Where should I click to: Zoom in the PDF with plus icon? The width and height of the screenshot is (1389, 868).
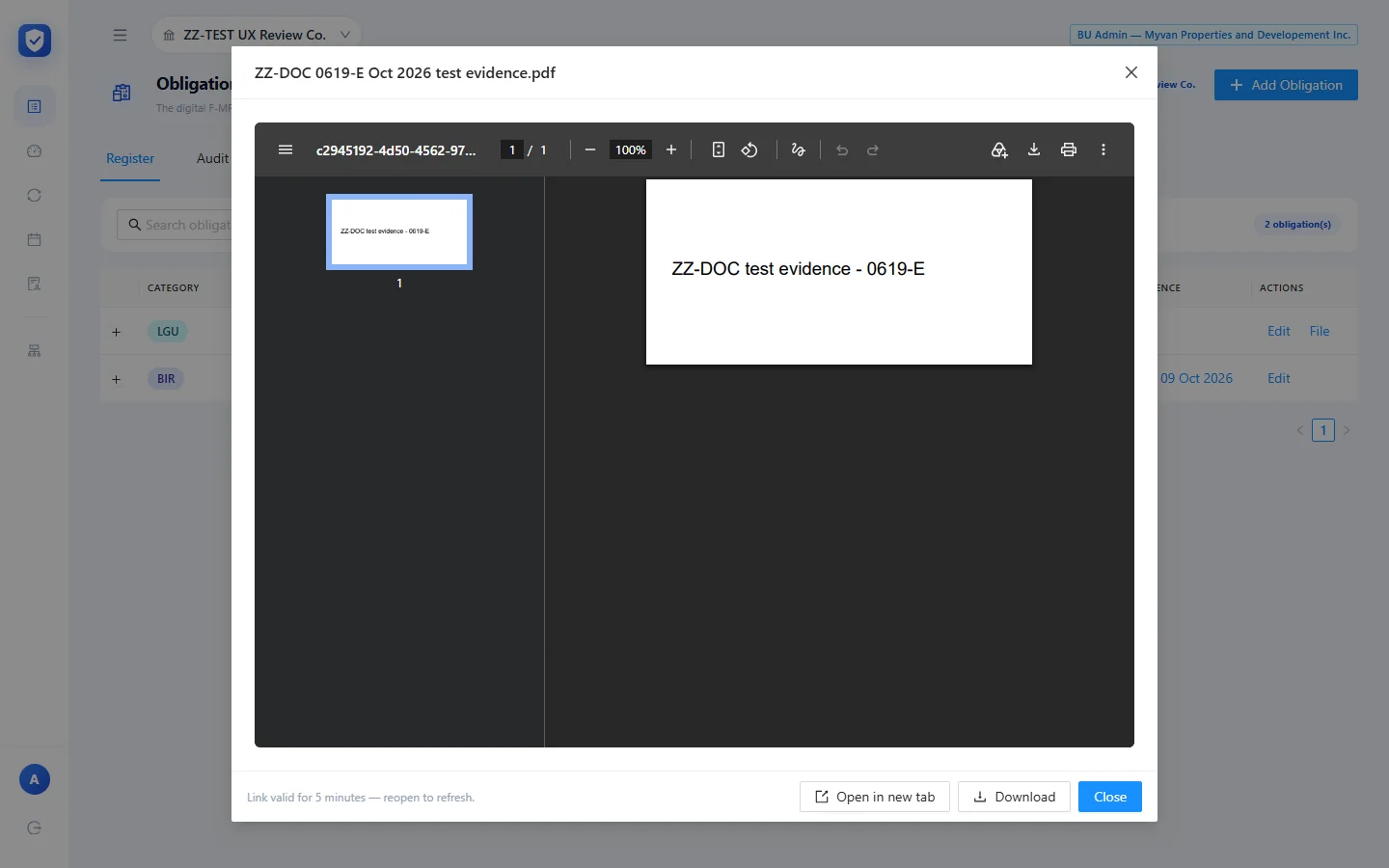(671, 149)
